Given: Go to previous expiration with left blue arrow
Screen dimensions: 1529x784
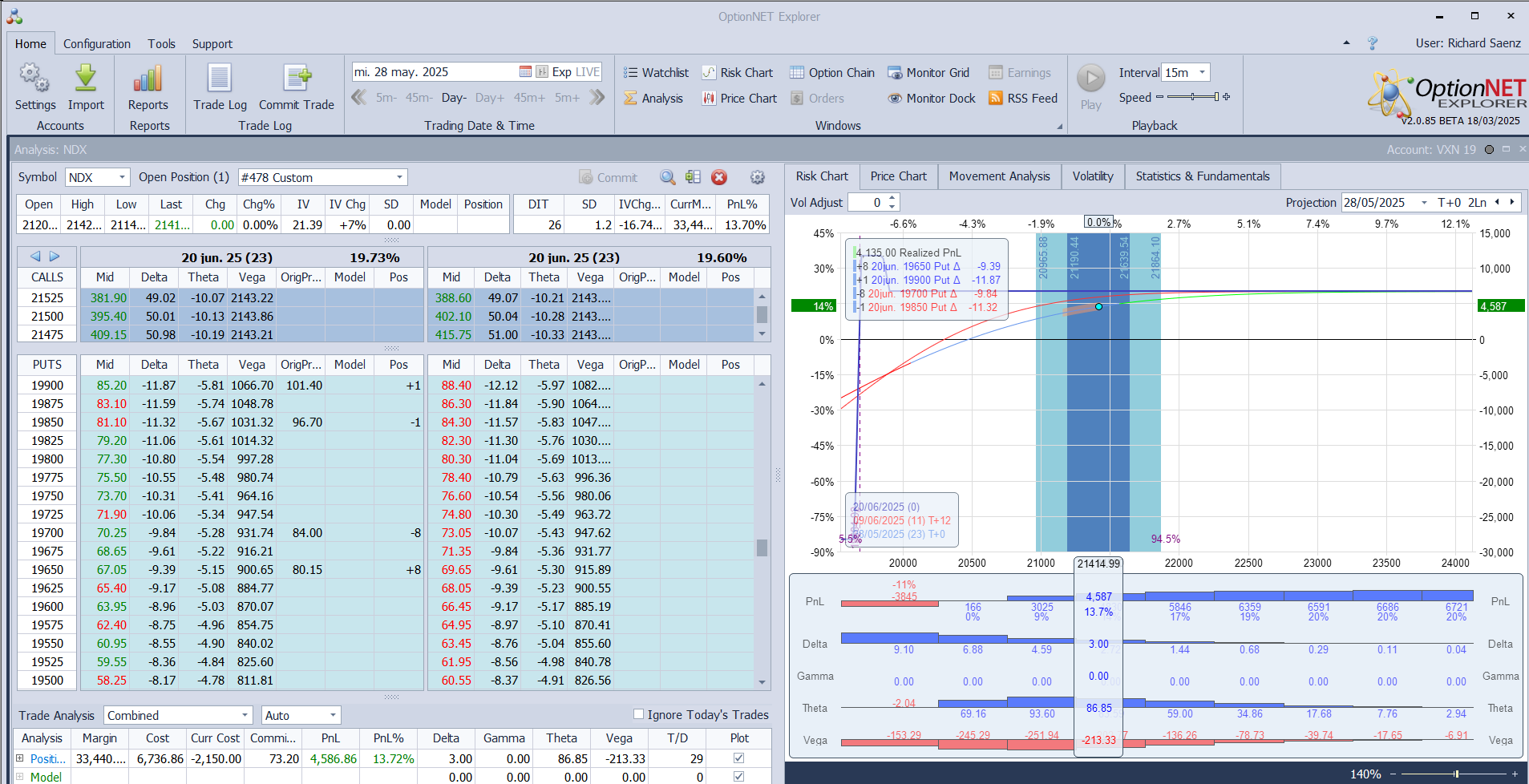Looking at the screenshot, I should pyautogui.click(x=35, y=257).
